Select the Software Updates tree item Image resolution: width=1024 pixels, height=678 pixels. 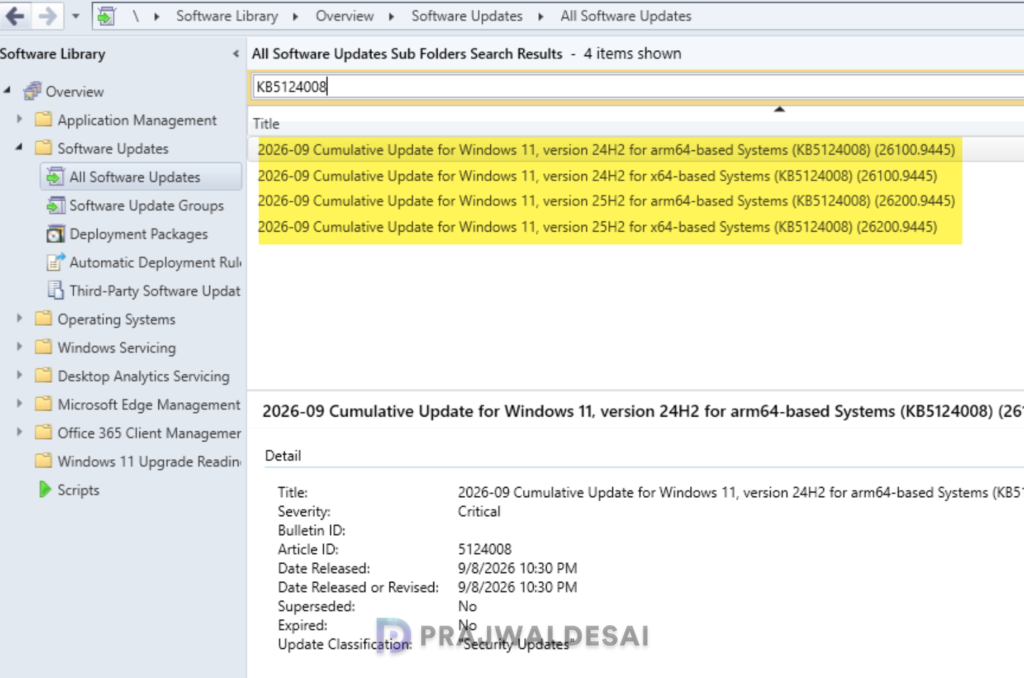[113, 148]
